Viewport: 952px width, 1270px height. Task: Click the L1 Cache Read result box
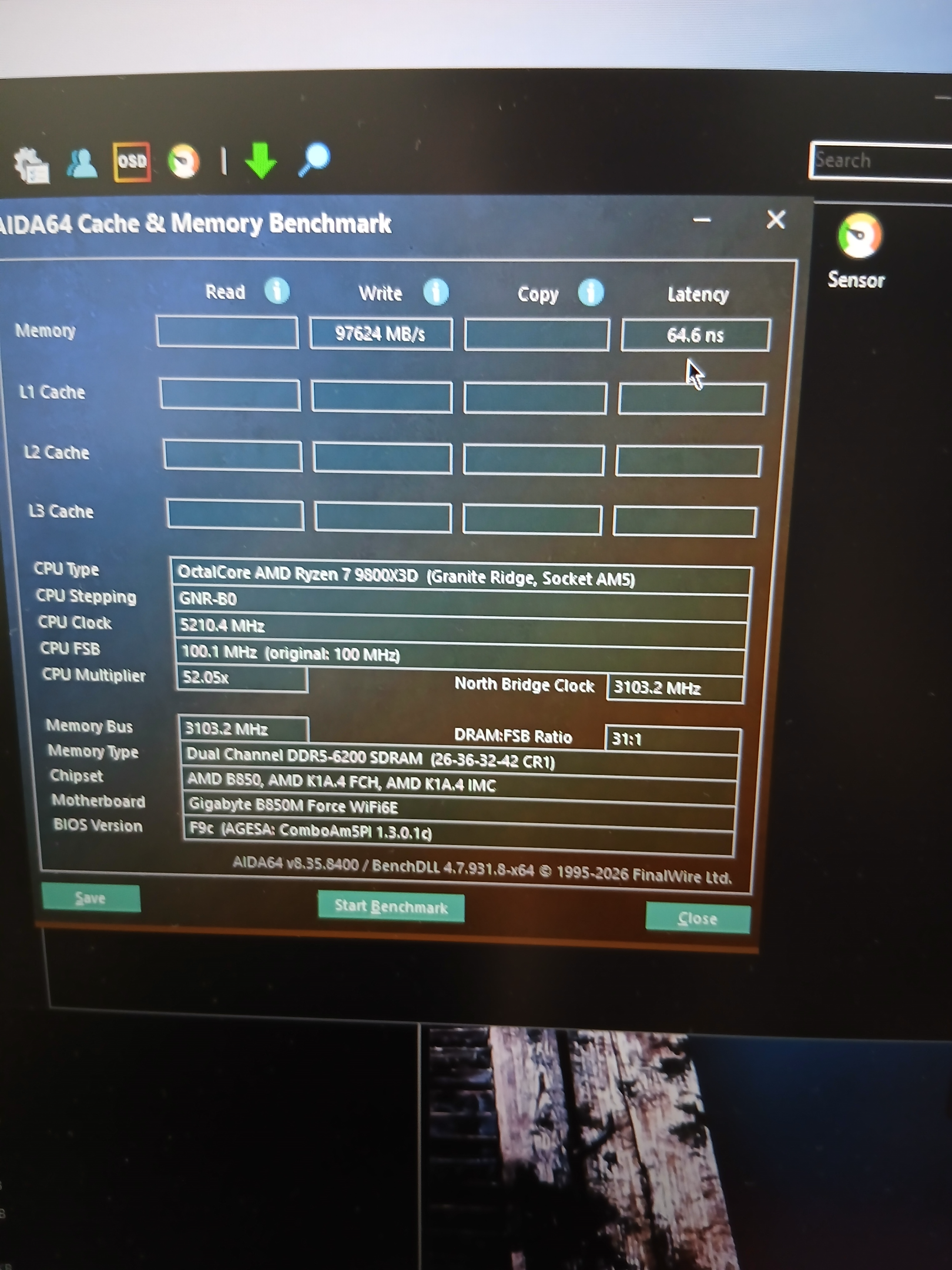point(230,395)
